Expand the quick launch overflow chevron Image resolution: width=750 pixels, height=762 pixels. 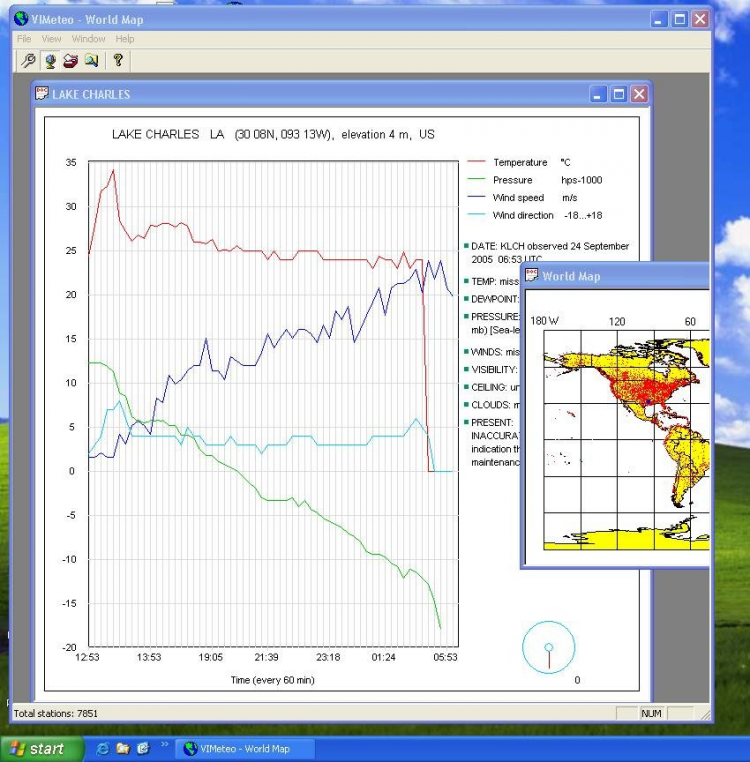coord(165,745)
